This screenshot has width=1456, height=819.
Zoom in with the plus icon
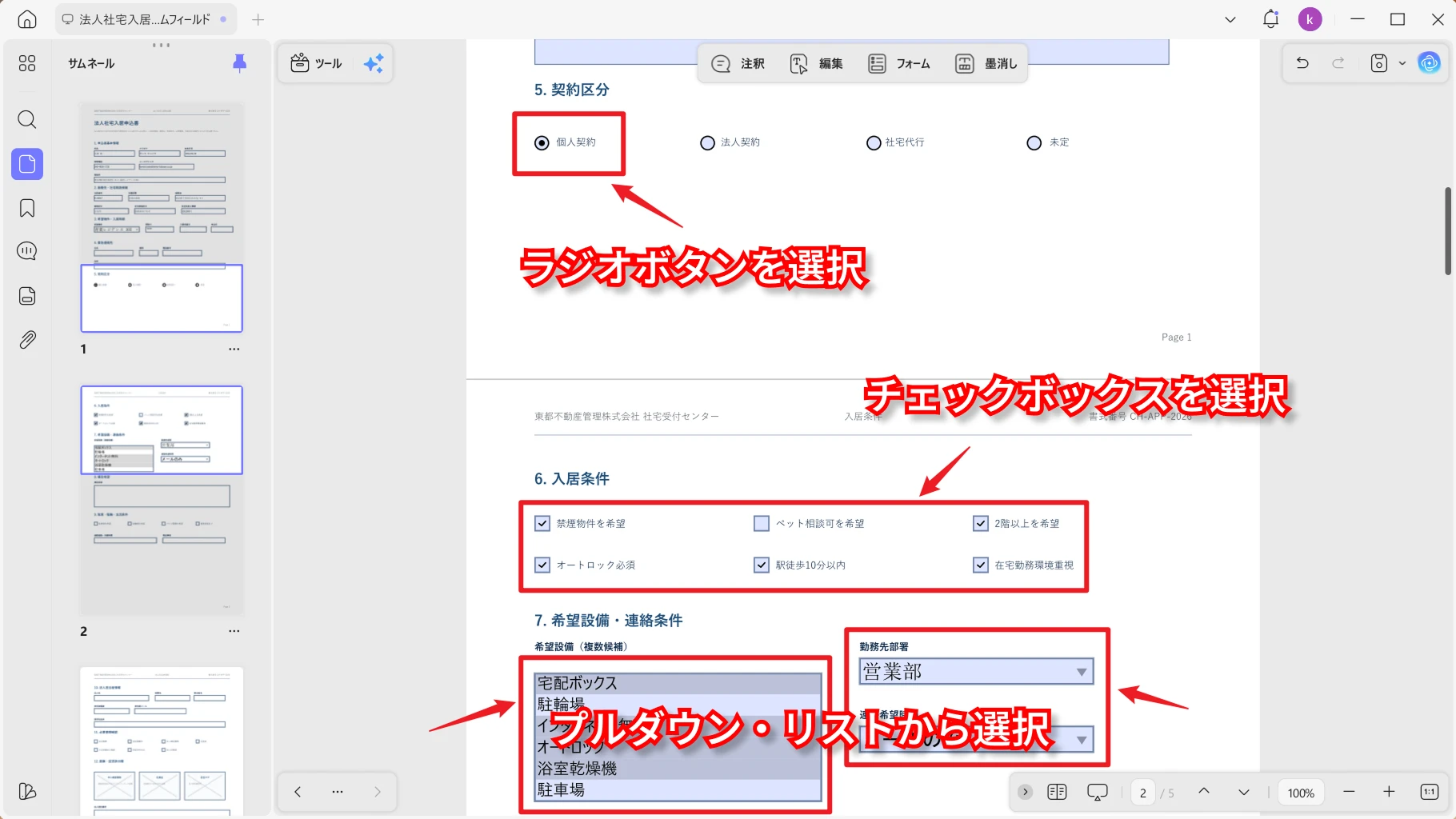pyautogui.click(x=1389, y=792)
